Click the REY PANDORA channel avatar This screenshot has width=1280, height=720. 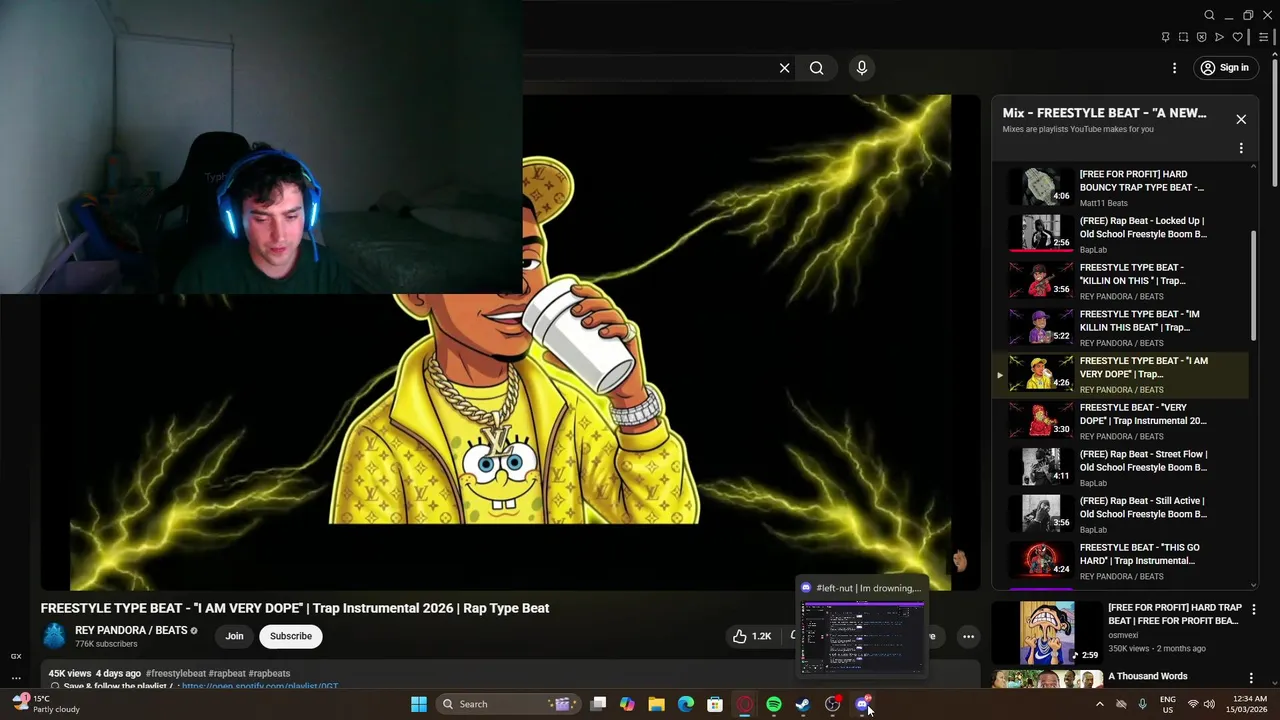pyautogui.click(x=54, y=636)
